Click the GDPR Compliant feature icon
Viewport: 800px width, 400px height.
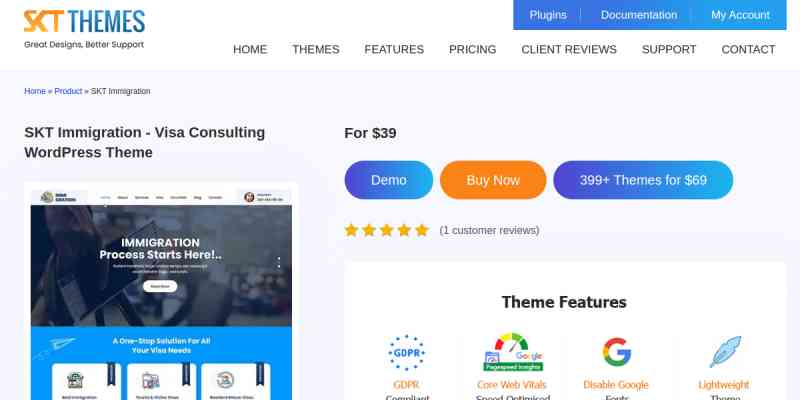coord(407,353)
